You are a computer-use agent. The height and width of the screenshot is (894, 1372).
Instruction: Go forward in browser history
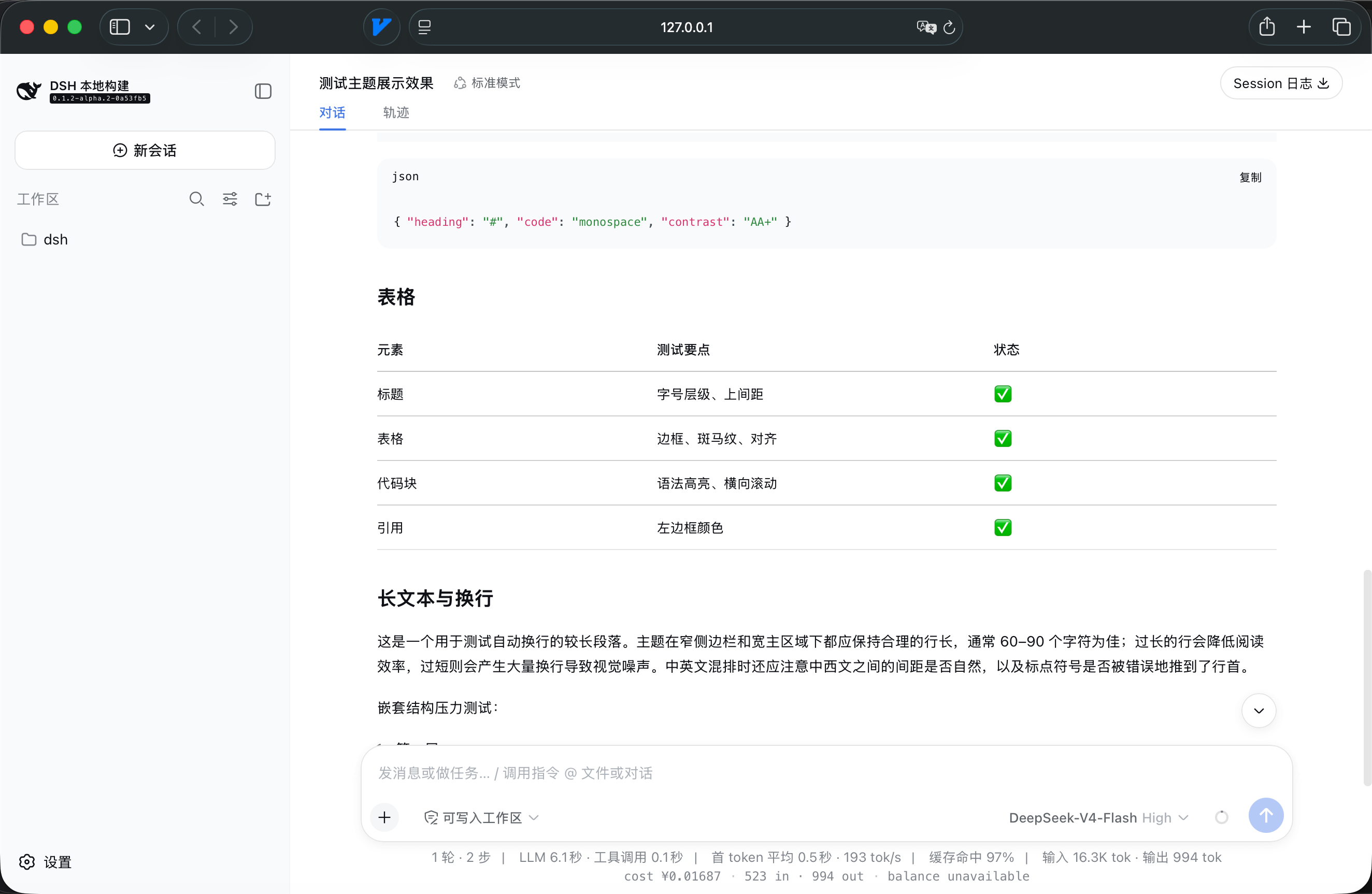(x=234, y=27)
